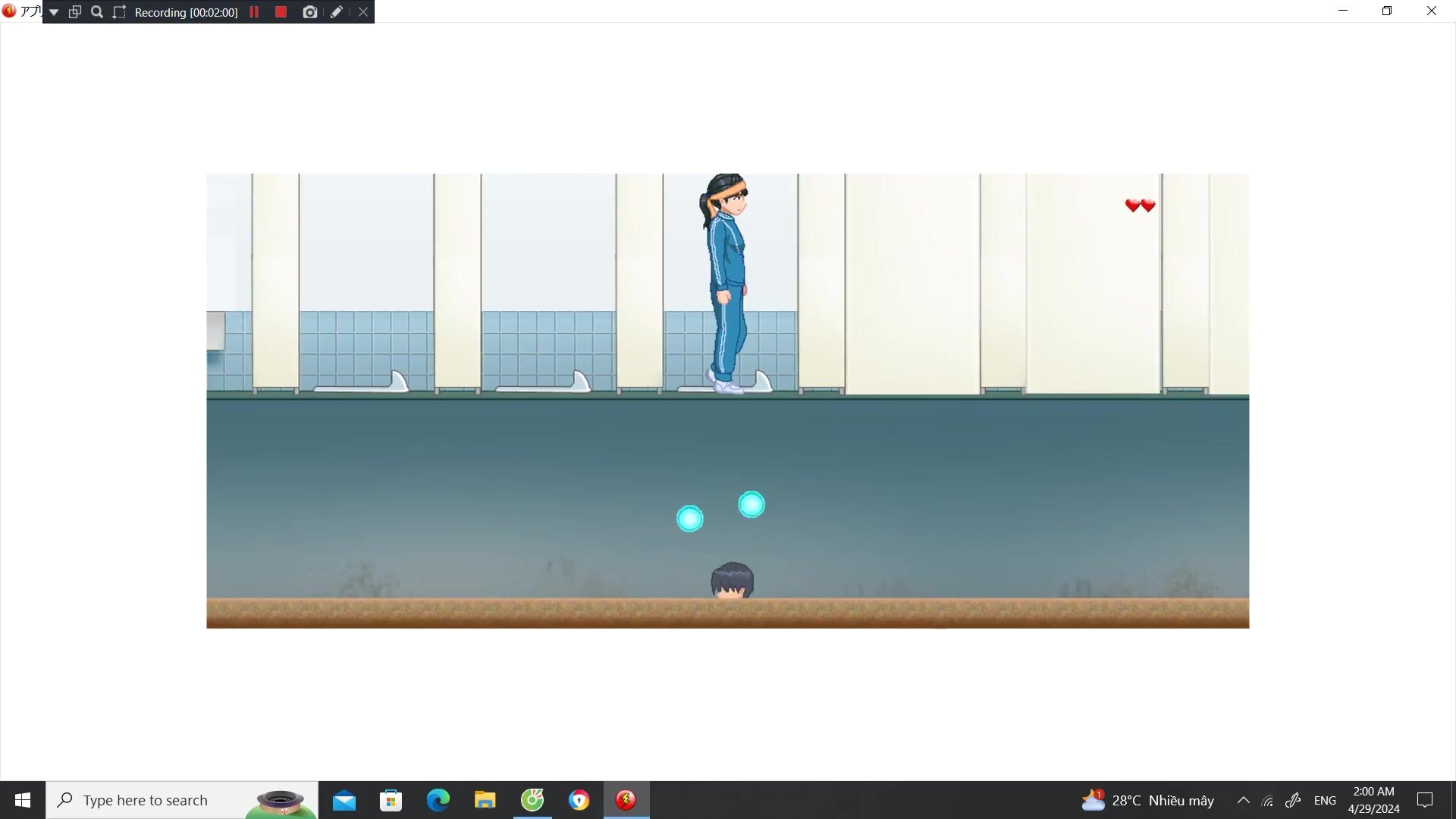Open the Mail app from taskbar
Screen dimensions: 1456x819
coord(344,800)
